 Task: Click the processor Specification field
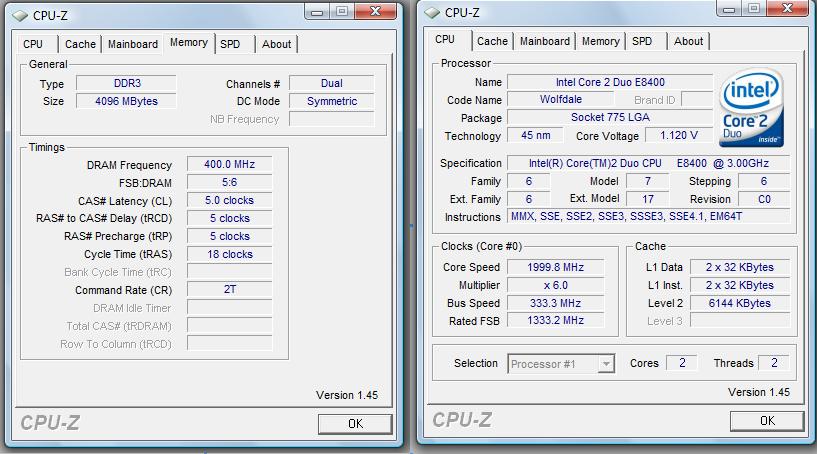(x=649, y=163)
